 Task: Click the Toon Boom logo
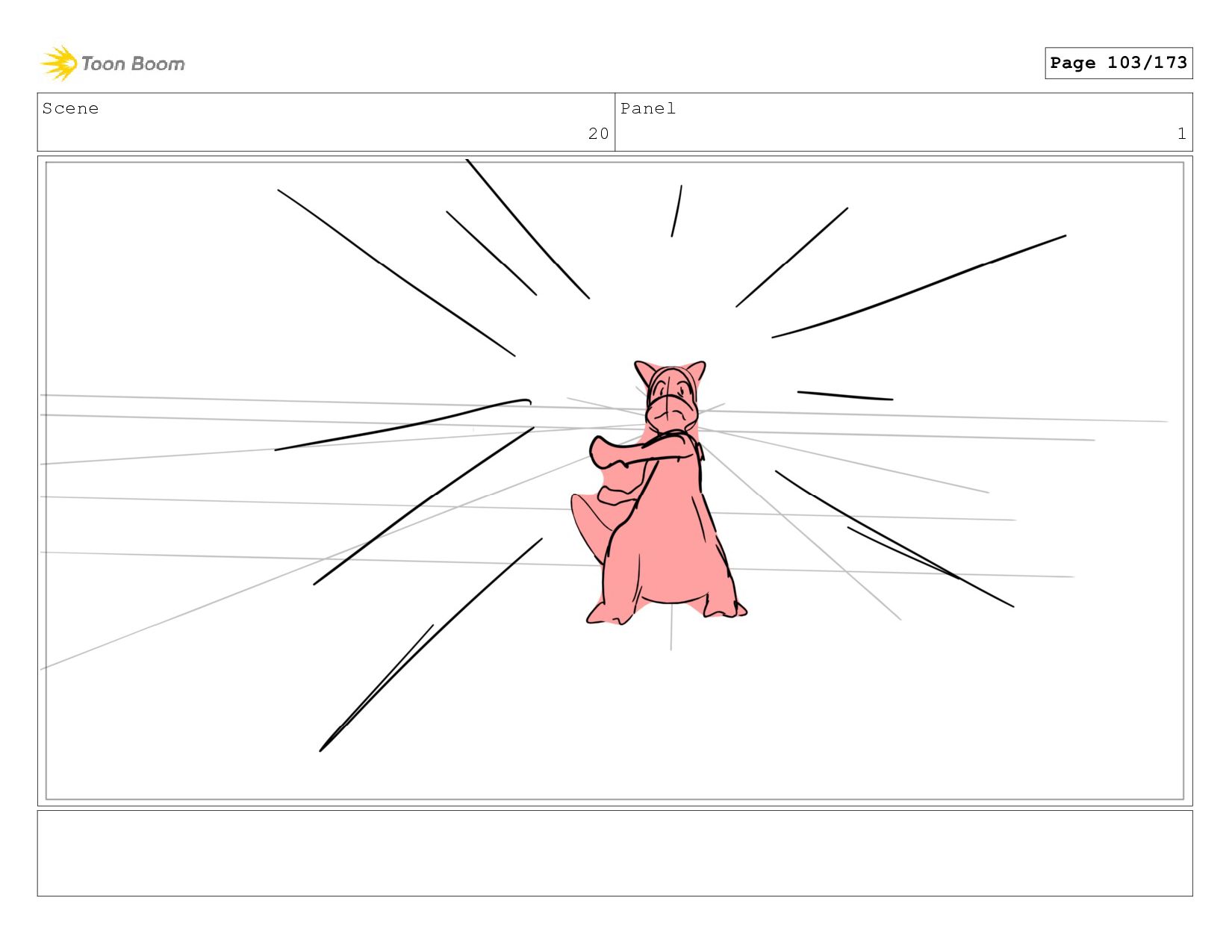point(112,63)
